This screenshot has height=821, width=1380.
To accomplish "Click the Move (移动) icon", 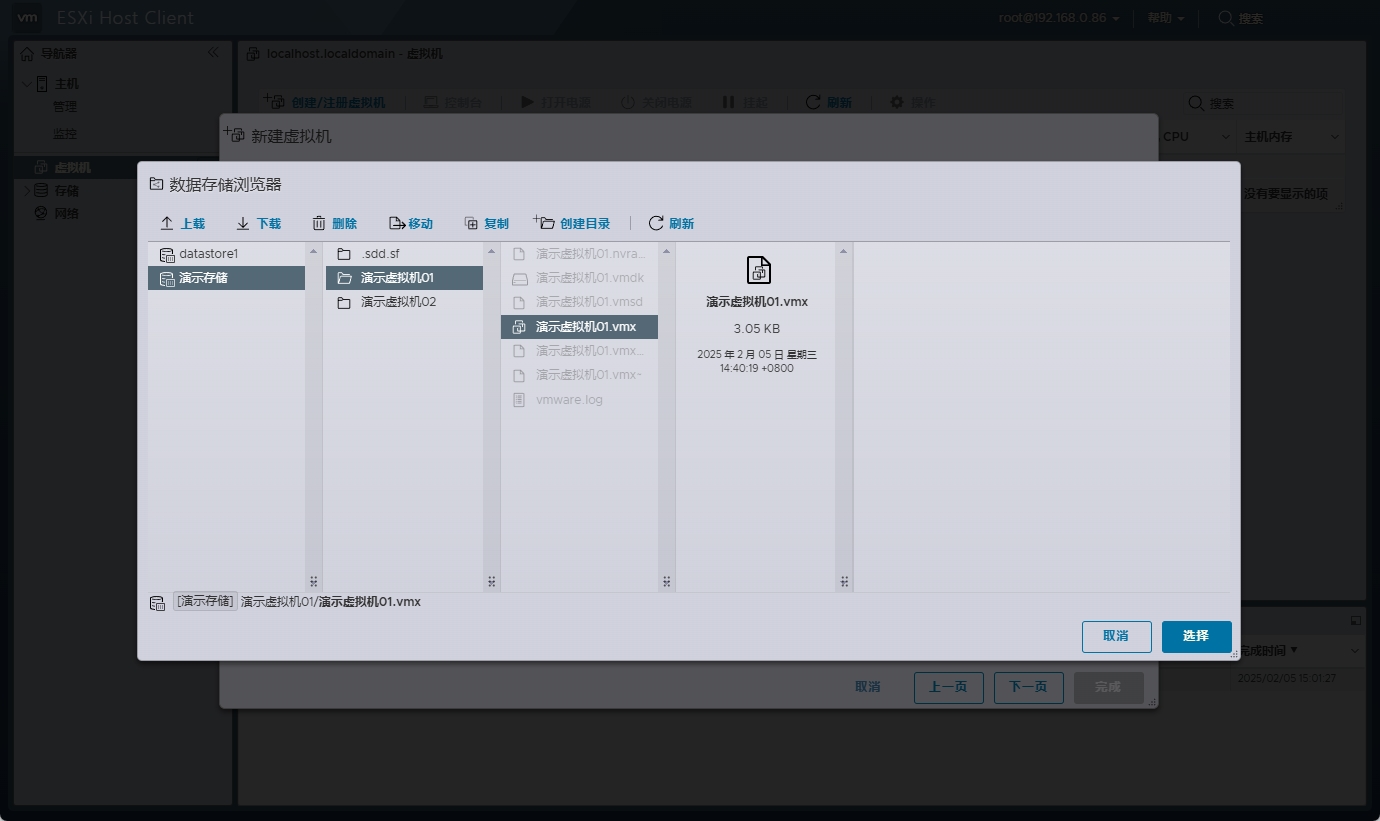I will 396,224.
